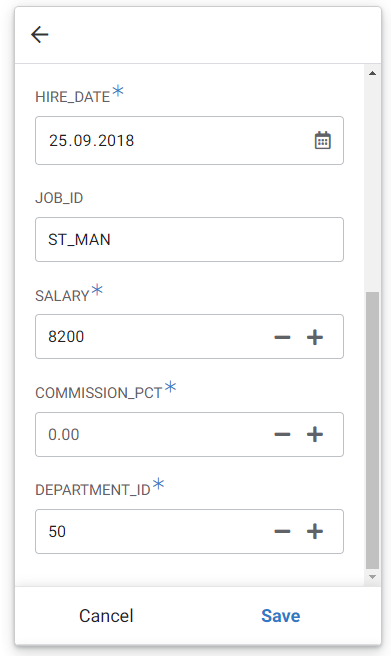The image size is (391, 656).
Task: Click the scrollbar down arrow
Action: pyautogui.click(x=372, y=577)
